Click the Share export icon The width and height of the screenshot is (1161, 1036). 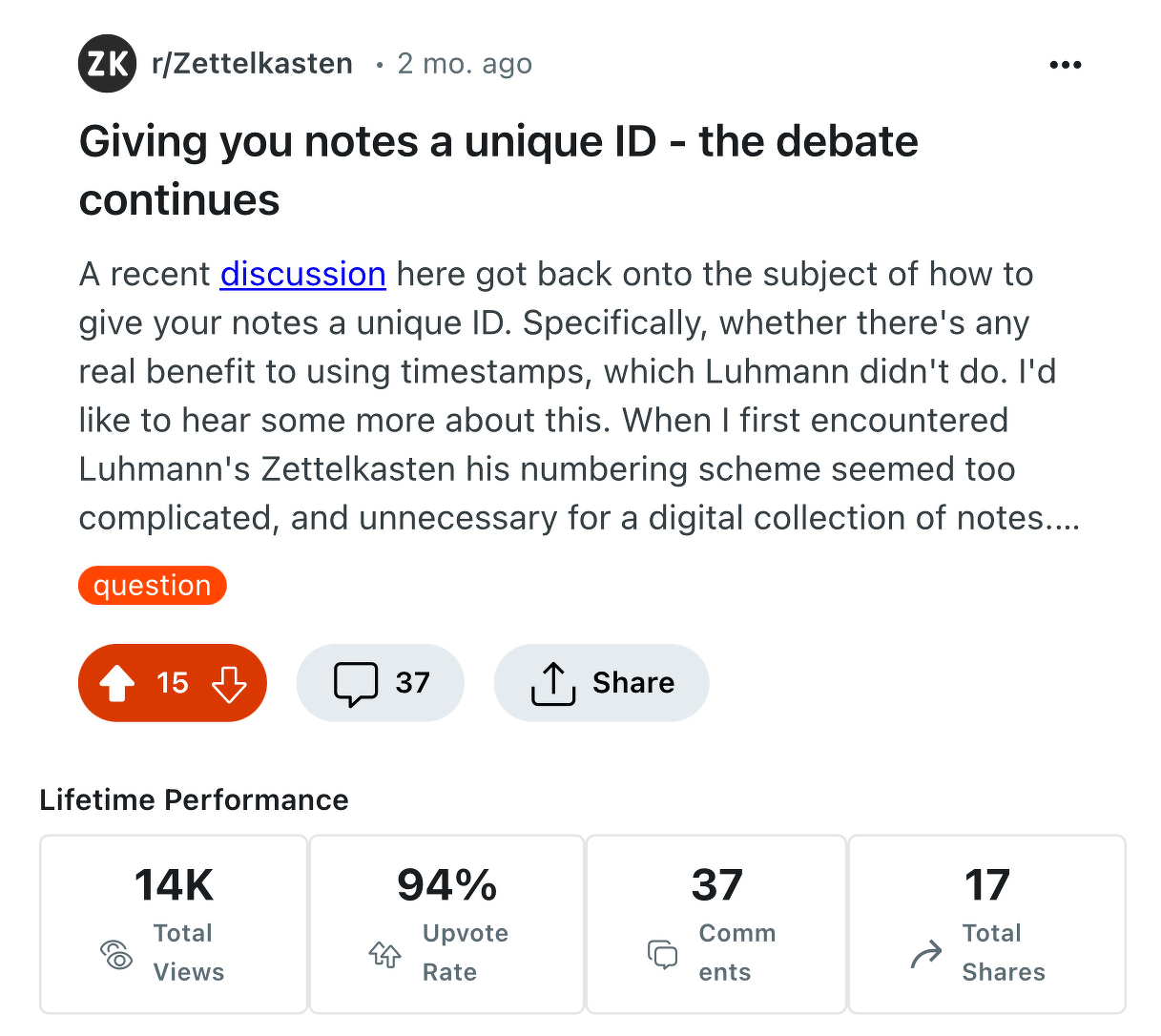coord(551,682)
